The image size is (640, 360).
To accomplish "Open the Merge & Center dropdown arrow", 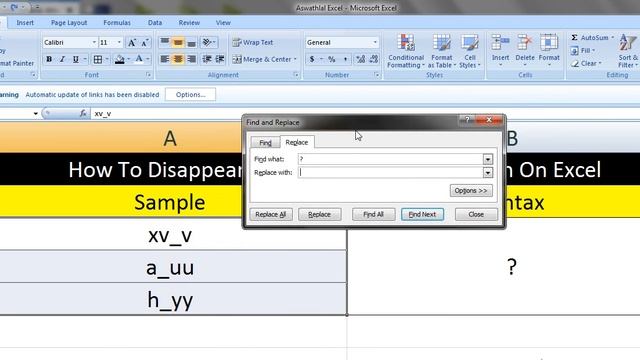I will (x=295, y=59).
